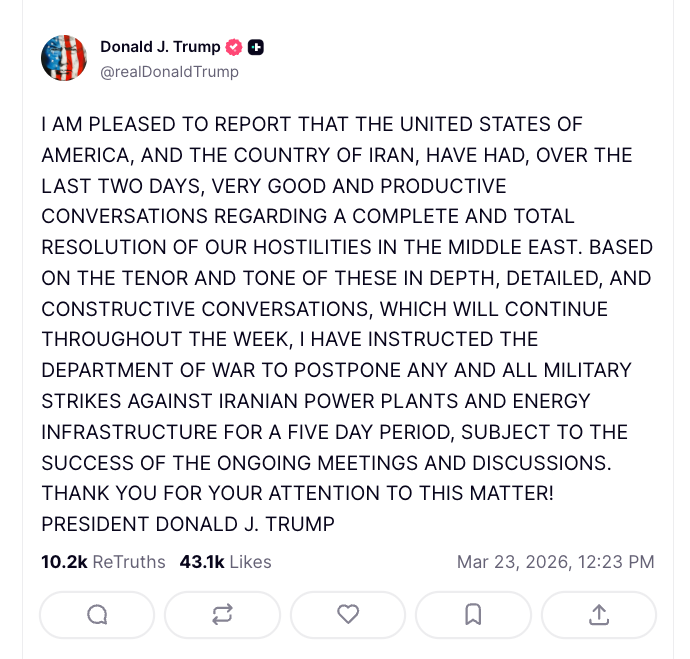
Task: View who liked via Likes label
Action: click(x=250, y=562)
